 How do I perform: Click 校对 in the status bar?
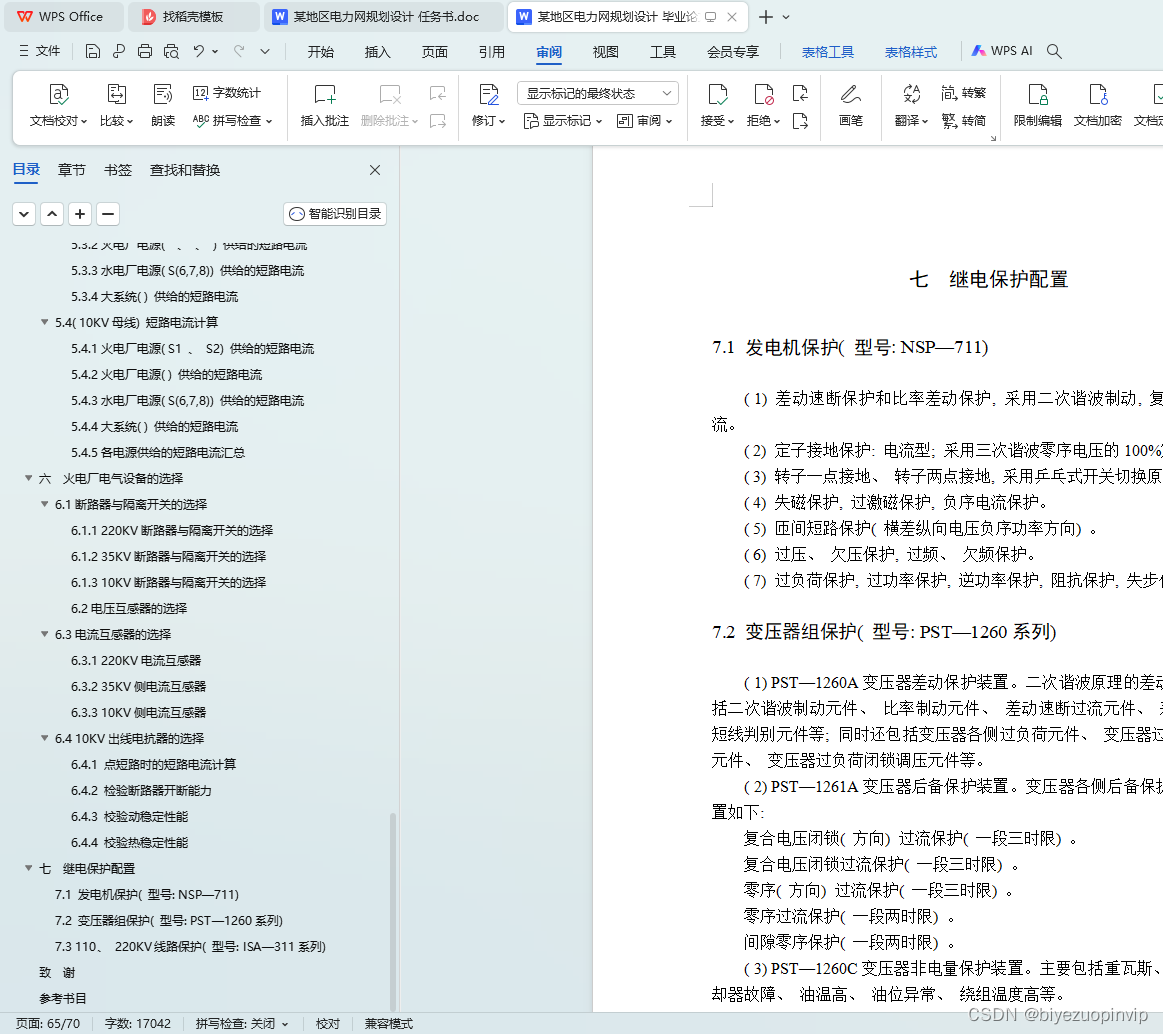pyautogui.click(x=328, y=1024)
